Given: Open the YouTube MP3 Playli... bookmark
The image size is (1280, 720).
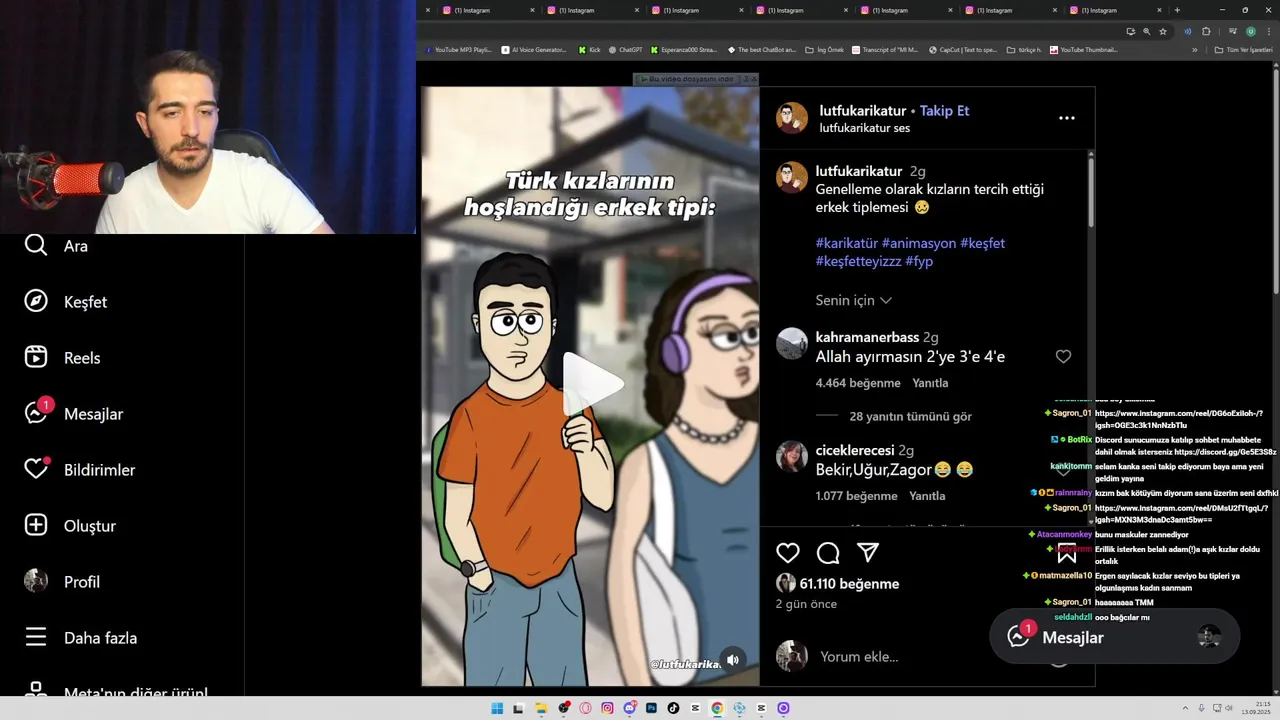Looking at the screenshot, I should [459, 49].
